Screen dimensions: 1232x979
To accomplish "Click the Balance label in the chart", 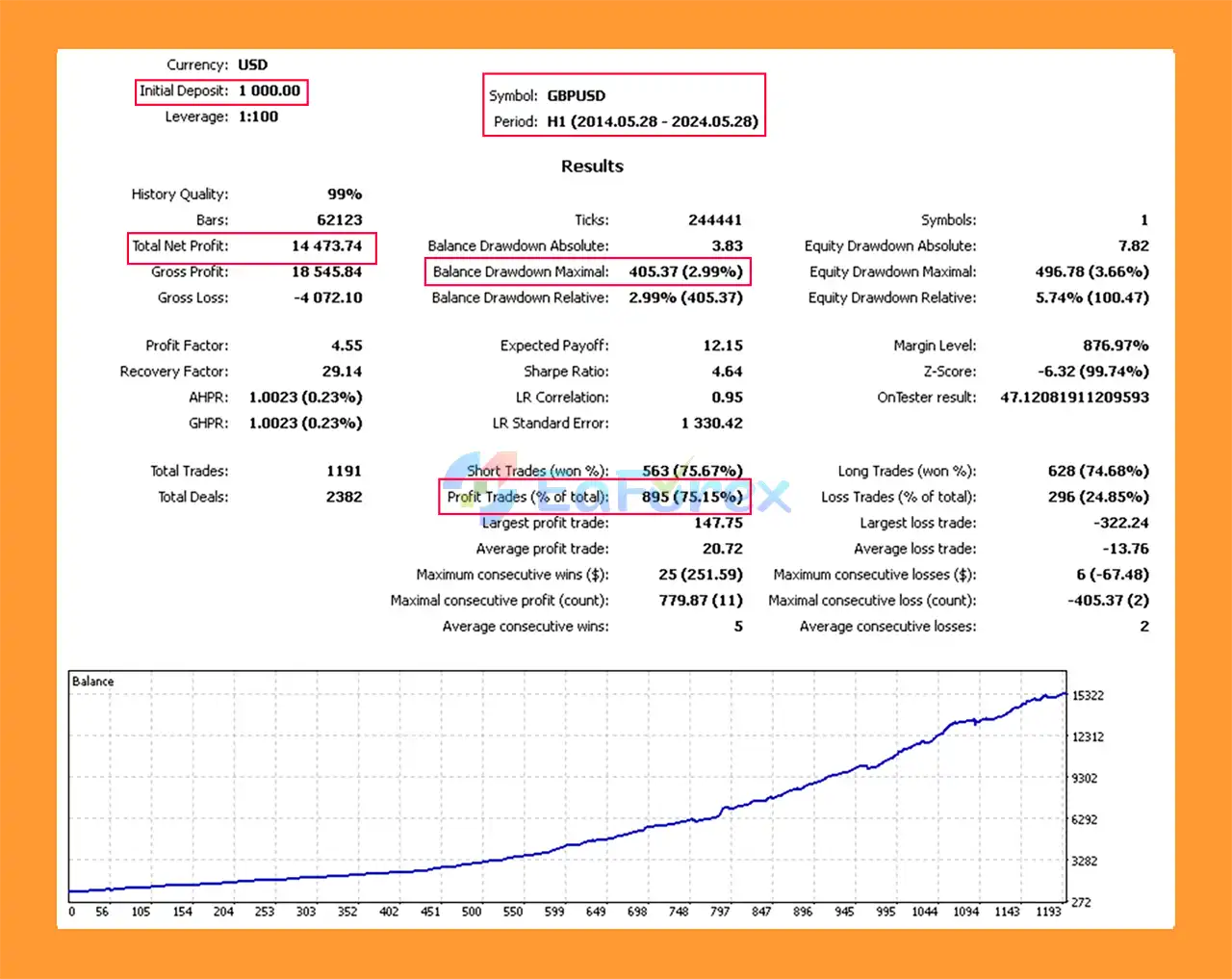I will pyautogui.click(x=92, y=682).
